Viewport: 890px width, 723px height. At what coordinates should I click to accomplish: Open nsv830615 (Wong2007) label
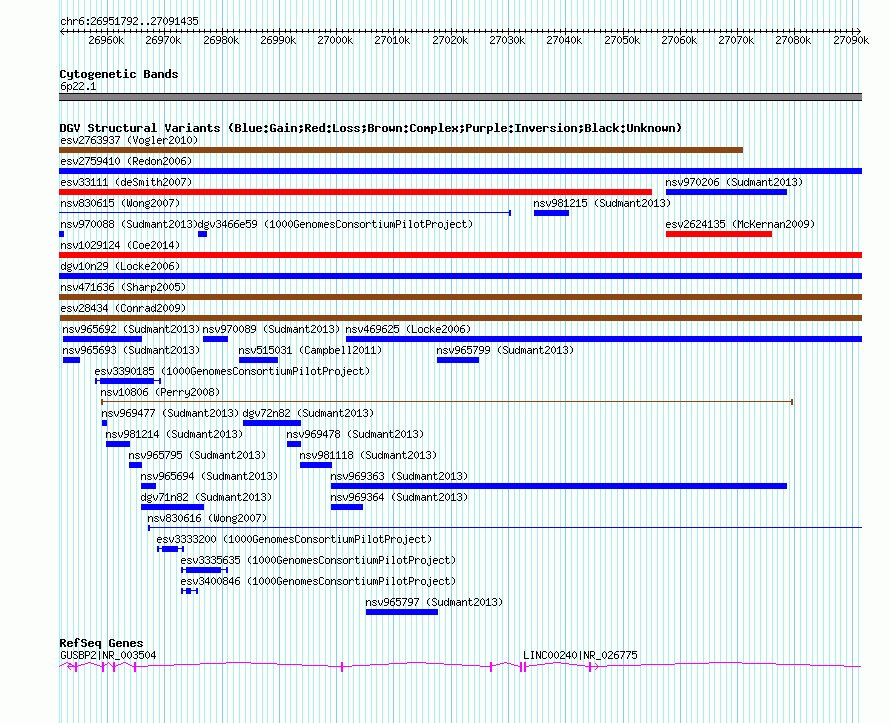pyautogui.click(x=120, y=203)
